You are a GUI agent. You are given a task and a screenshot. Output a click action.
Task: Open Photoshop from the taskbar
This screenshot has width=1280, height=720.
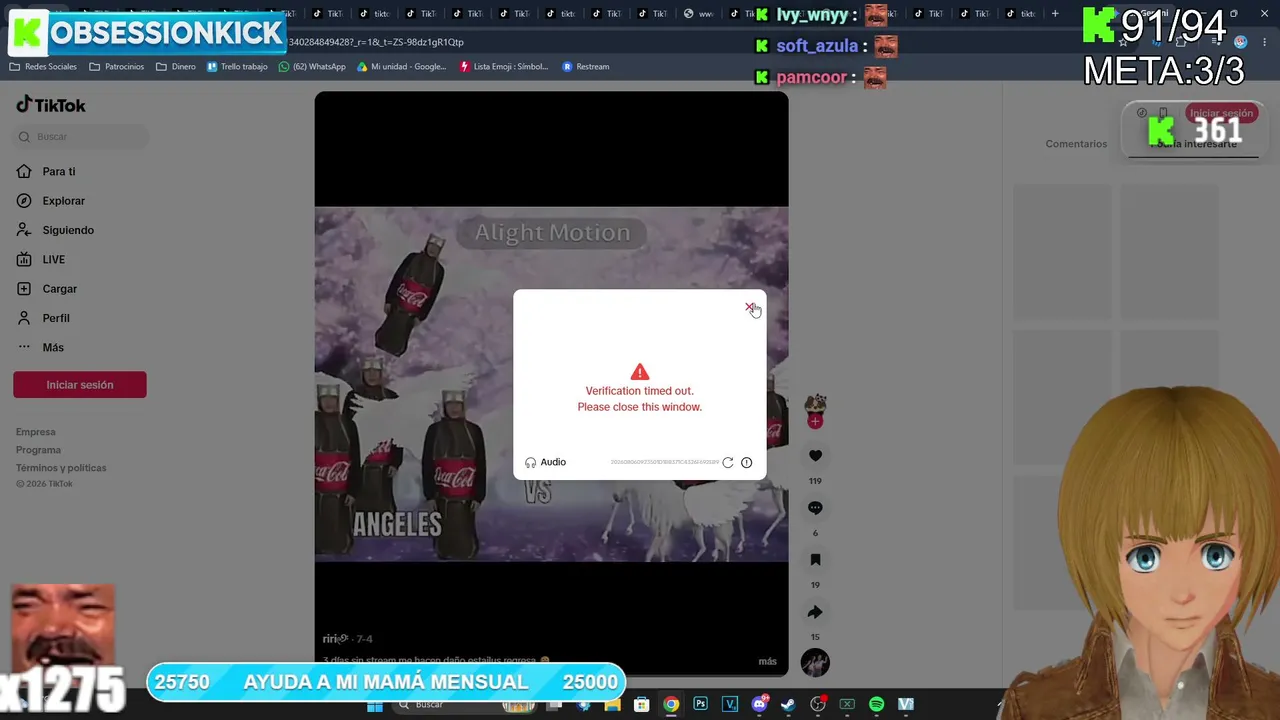pos(701,705)
